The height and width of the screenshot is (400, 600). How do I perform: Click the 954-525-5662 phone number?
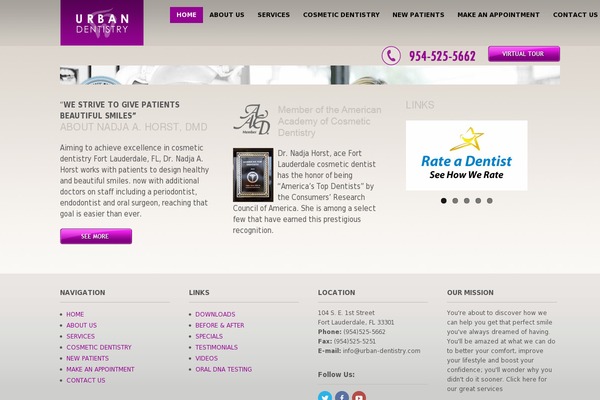442,56
